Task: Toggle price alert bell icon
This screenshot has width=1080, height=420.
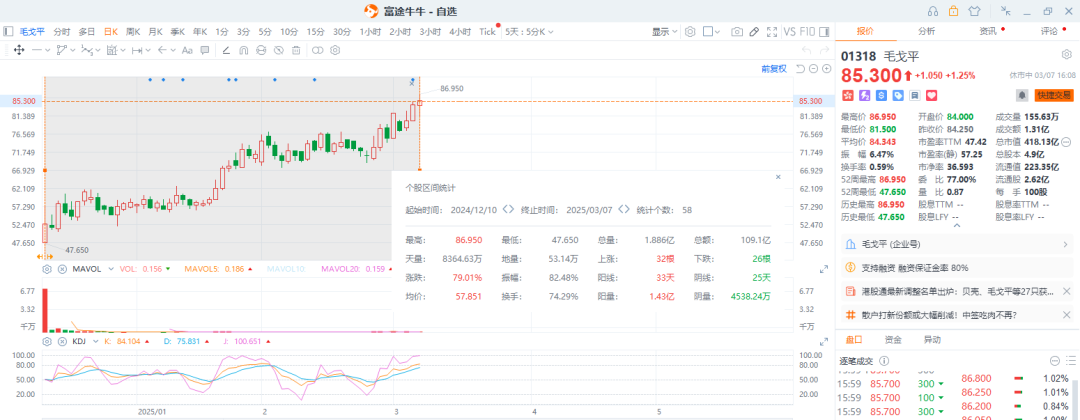Action: click(1023, 95)
